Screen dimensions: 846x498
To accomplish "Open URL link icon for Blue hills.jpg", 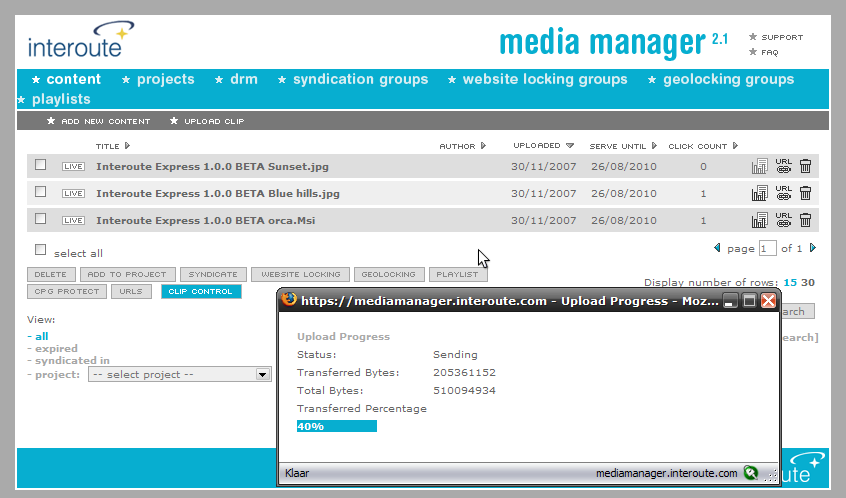I will pos(783,193).
